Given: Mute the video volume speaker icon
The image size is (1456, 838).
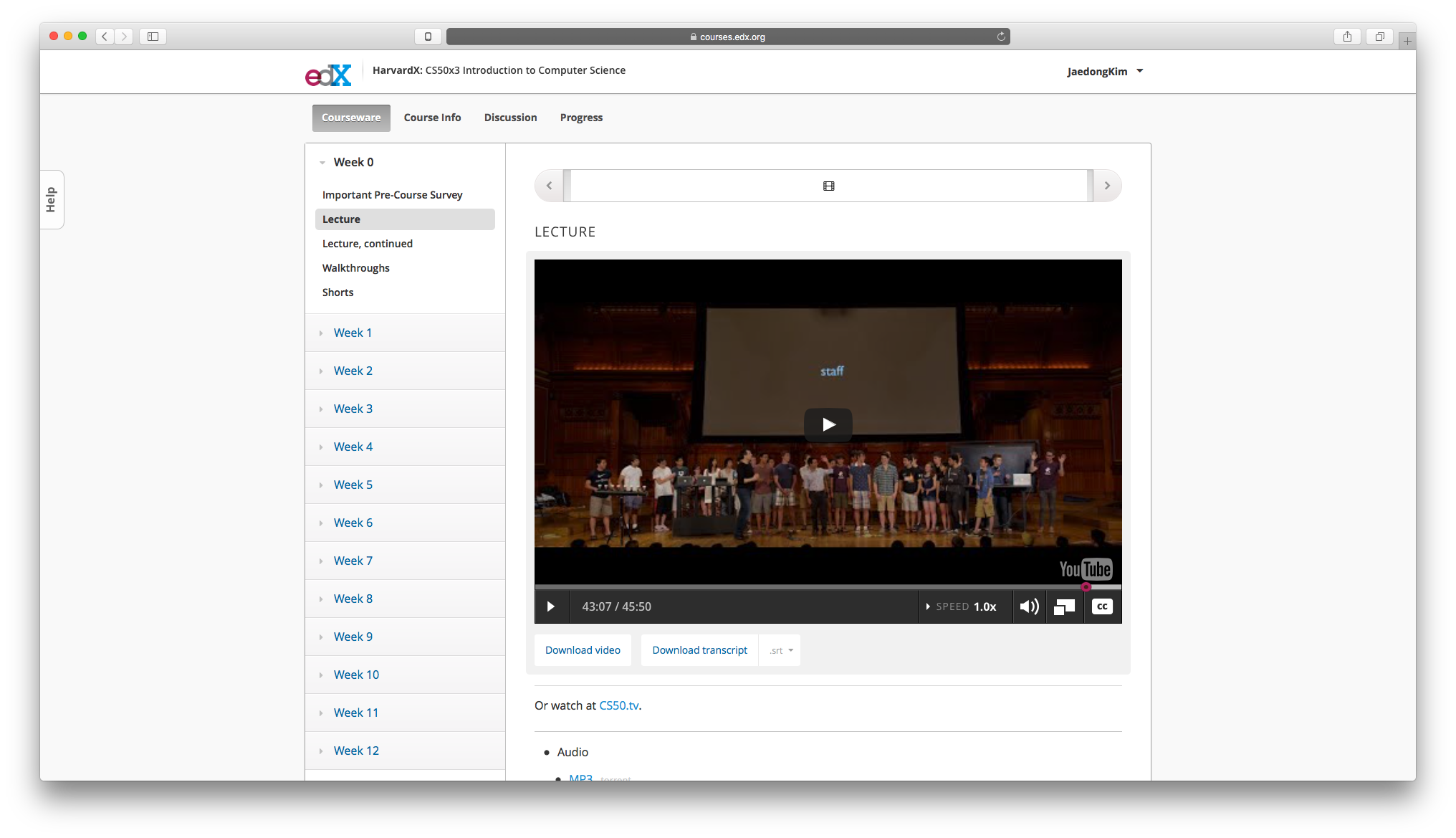Looking at the screenshot, I should pos(1029,606).
